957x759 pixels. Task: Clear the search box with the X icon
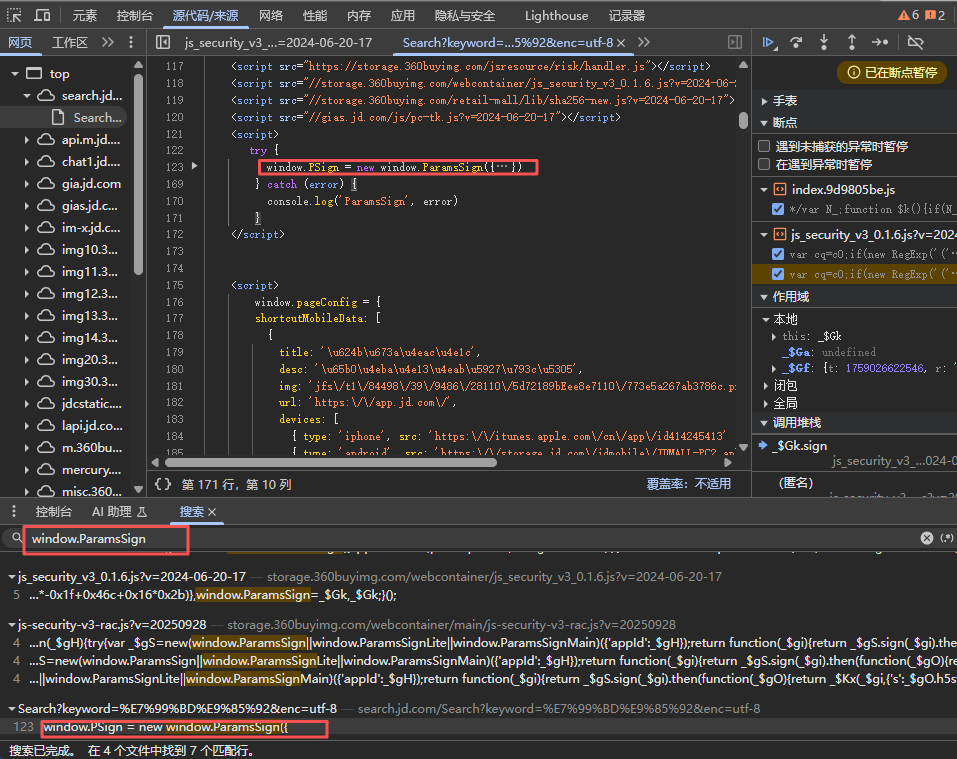pyautogui.click(x=927, y=538)
